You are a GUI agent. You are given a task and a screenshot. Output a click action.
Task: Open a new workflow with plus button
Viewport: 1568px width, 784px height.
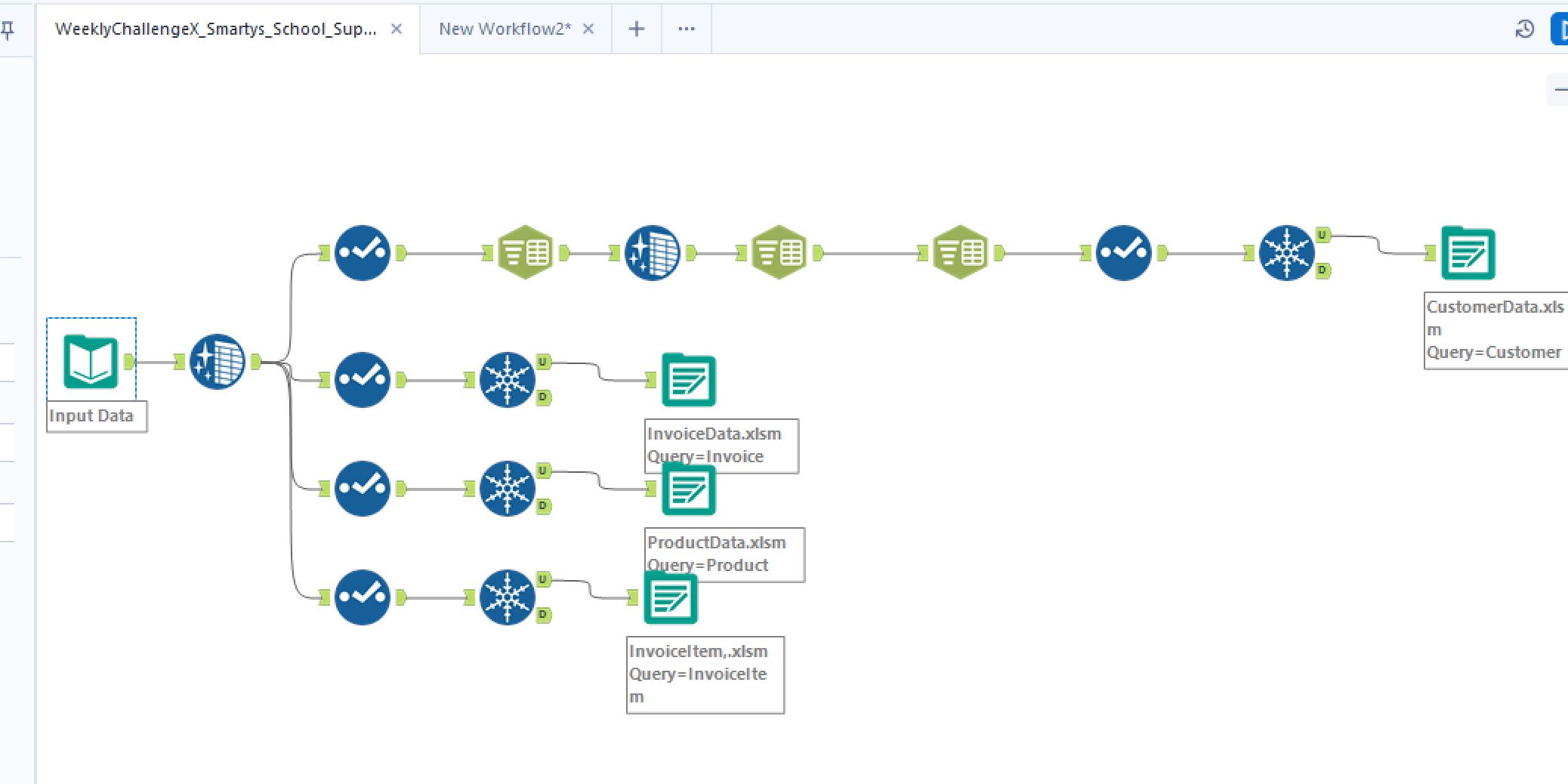(x=637, y=29)
